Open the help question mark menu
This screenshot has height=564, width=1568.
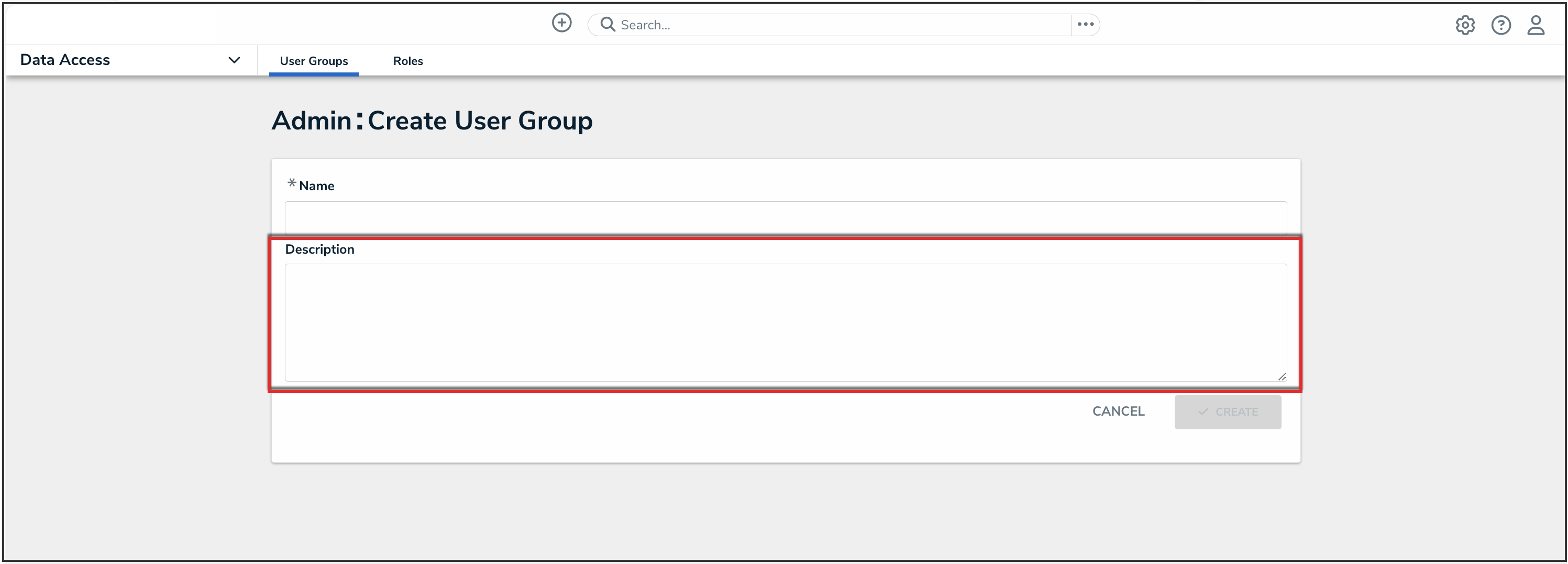(x=1500, y=25)
